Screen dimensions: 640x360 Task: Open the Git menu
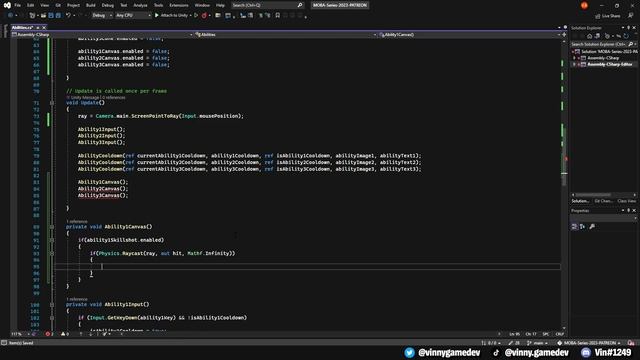(x=58, y=5)
